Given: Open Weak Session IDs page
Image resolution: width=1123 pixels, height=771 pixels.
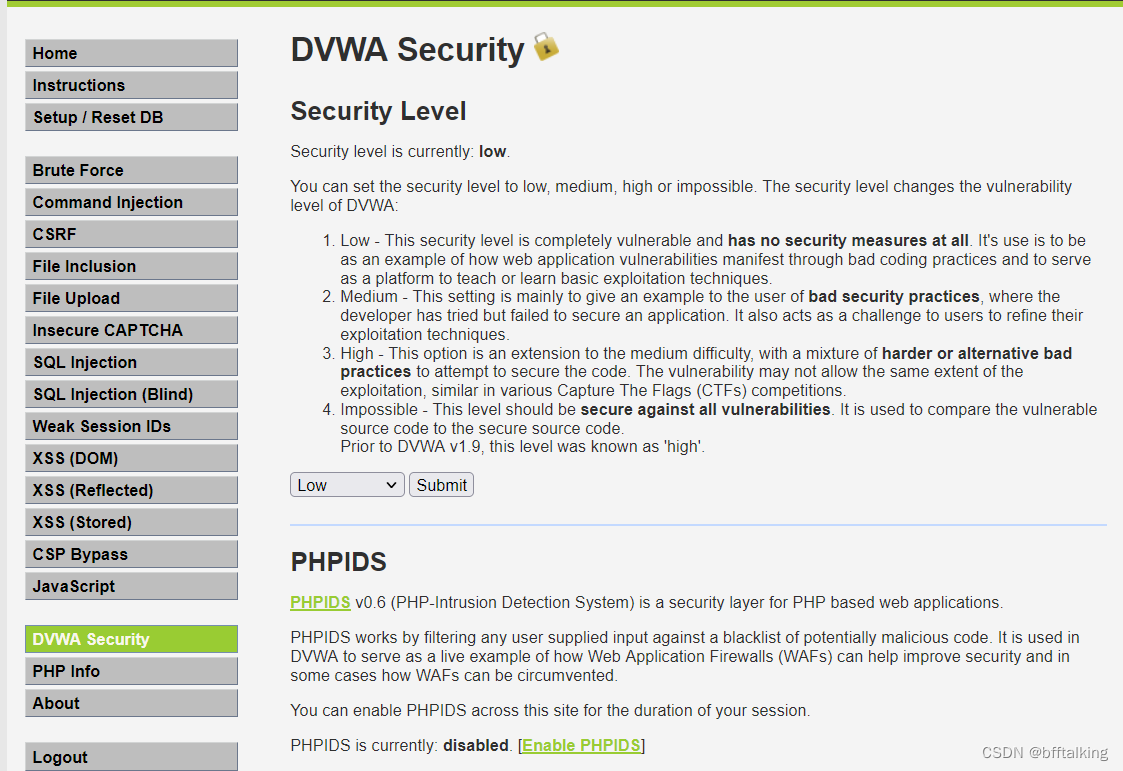Looking at the screenshot, I should tap(131, 426).
